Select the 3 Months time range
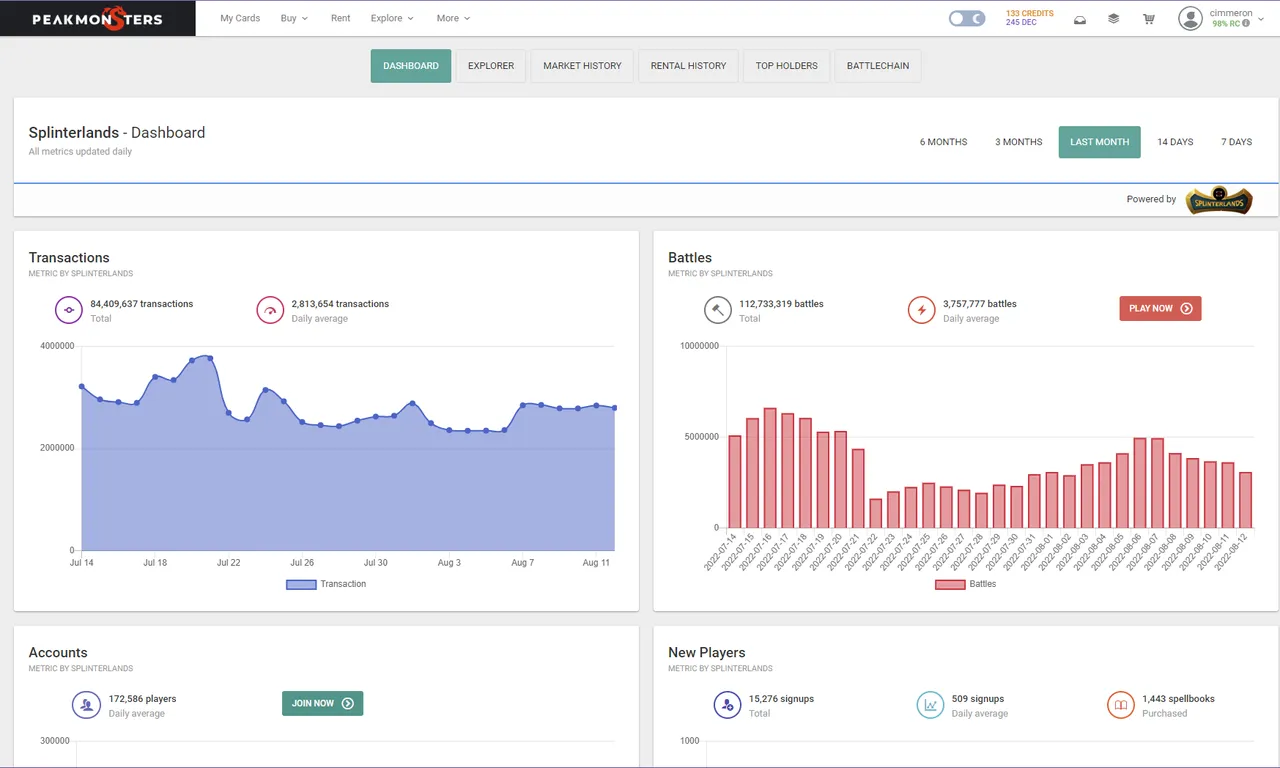1280x768 pixels. pos(1018,142)
